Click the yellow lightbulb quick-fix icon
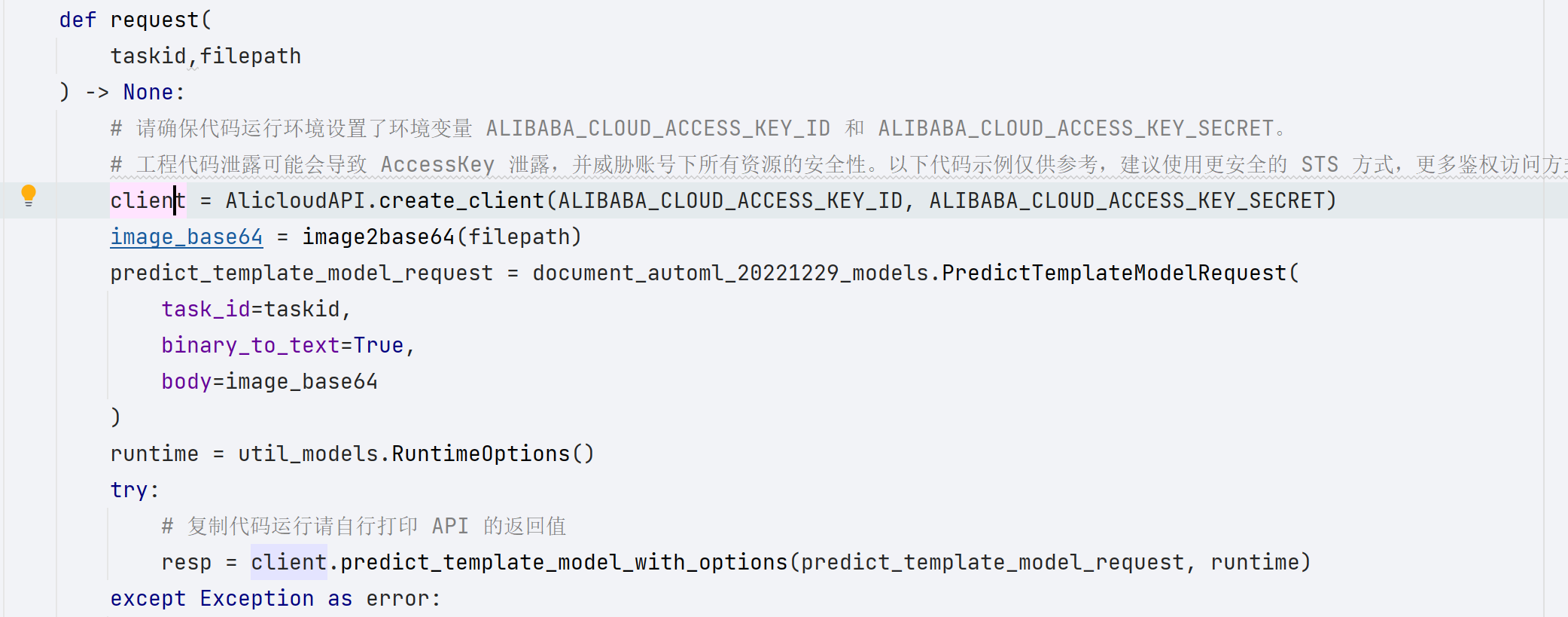Viewport: 1568px width, 617px height. [29, 195]
